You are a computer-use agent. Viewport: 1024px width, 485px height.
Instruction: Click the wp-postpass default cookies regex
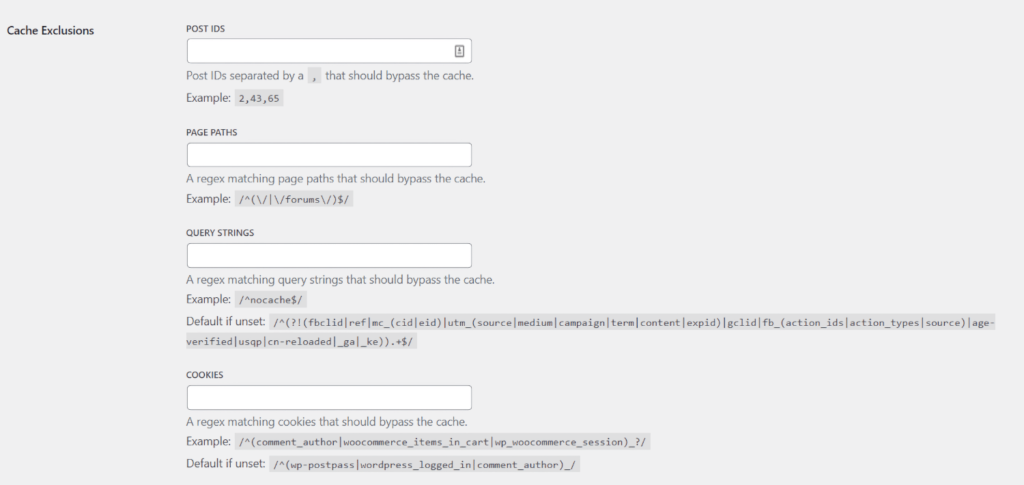(425, 465)
